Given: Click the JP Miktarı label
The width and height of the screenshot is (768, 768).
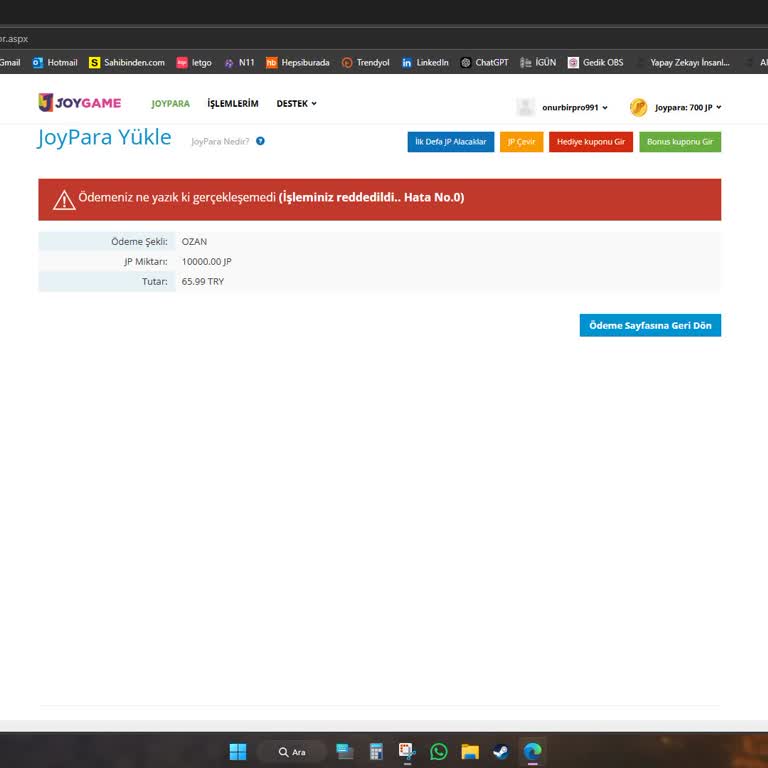Looking at the screenshot, I should pyautogui.click(x=145, y=262).
